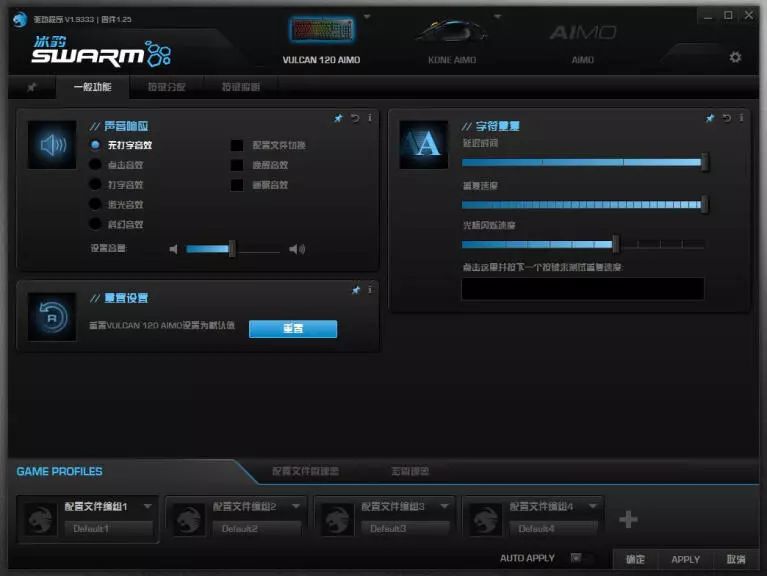Select the 打字音效 typing sound radio
Image resolution: width=767 pixels, height=576 pixels.
tap(95, 184)
